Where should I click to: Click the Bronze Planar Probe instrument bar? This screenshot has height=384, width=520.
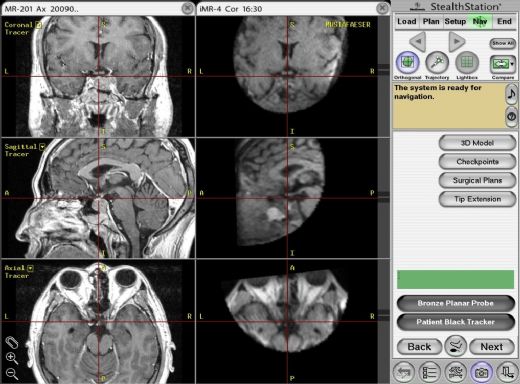(x=455, y=303)
